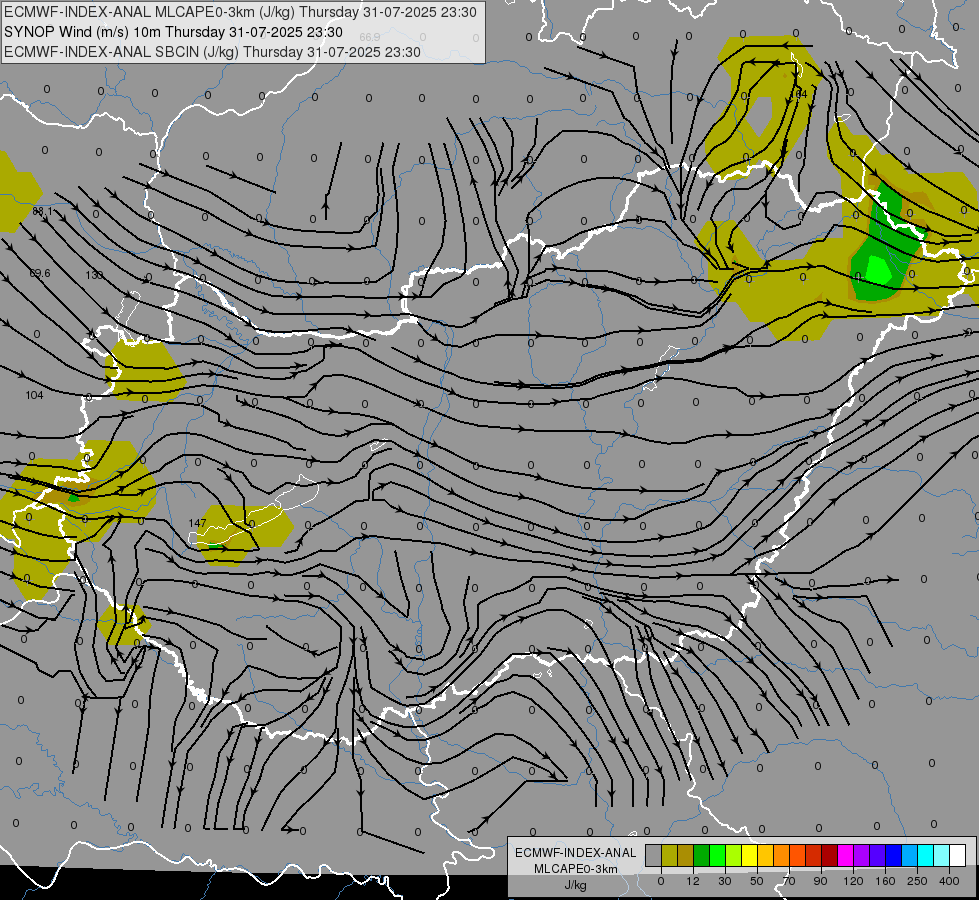Click the pure blue swatch after 160

893,855
